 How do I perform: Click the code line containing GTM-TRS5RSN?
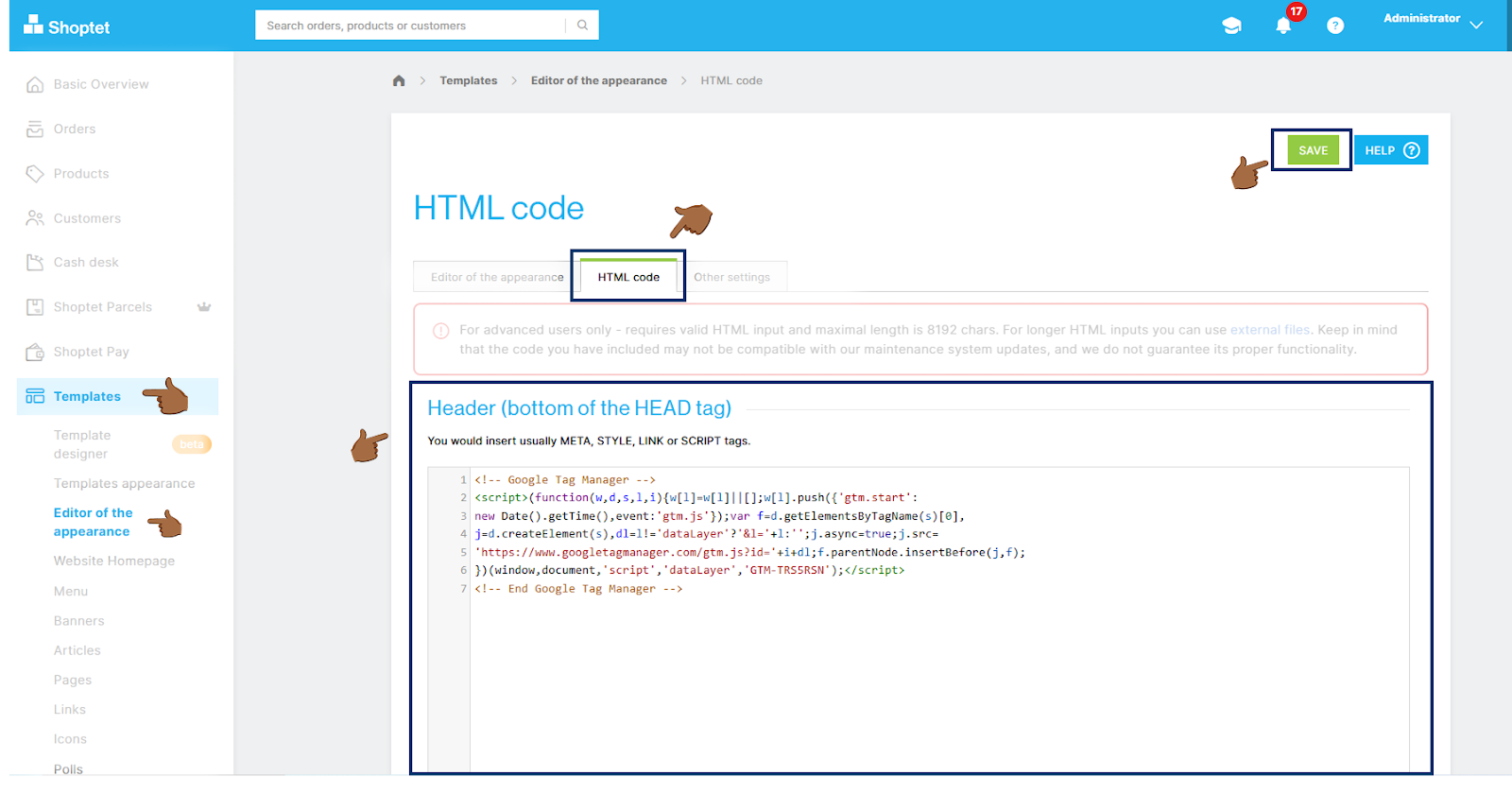click(x=690, y=570)
